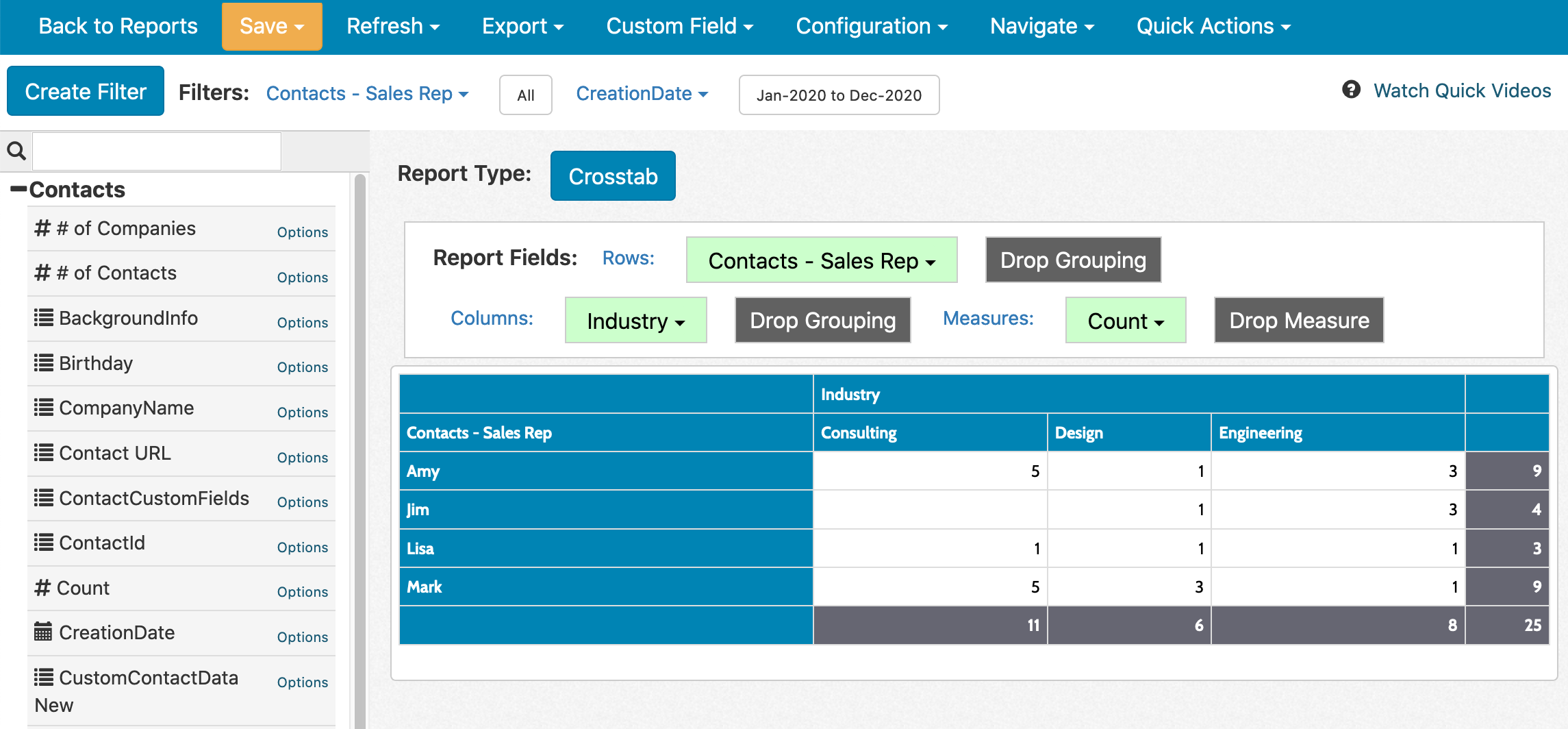Viewport: 1568px width, 729px height.
Task: Collapse the Contacts field group
Action: (18, 189)
